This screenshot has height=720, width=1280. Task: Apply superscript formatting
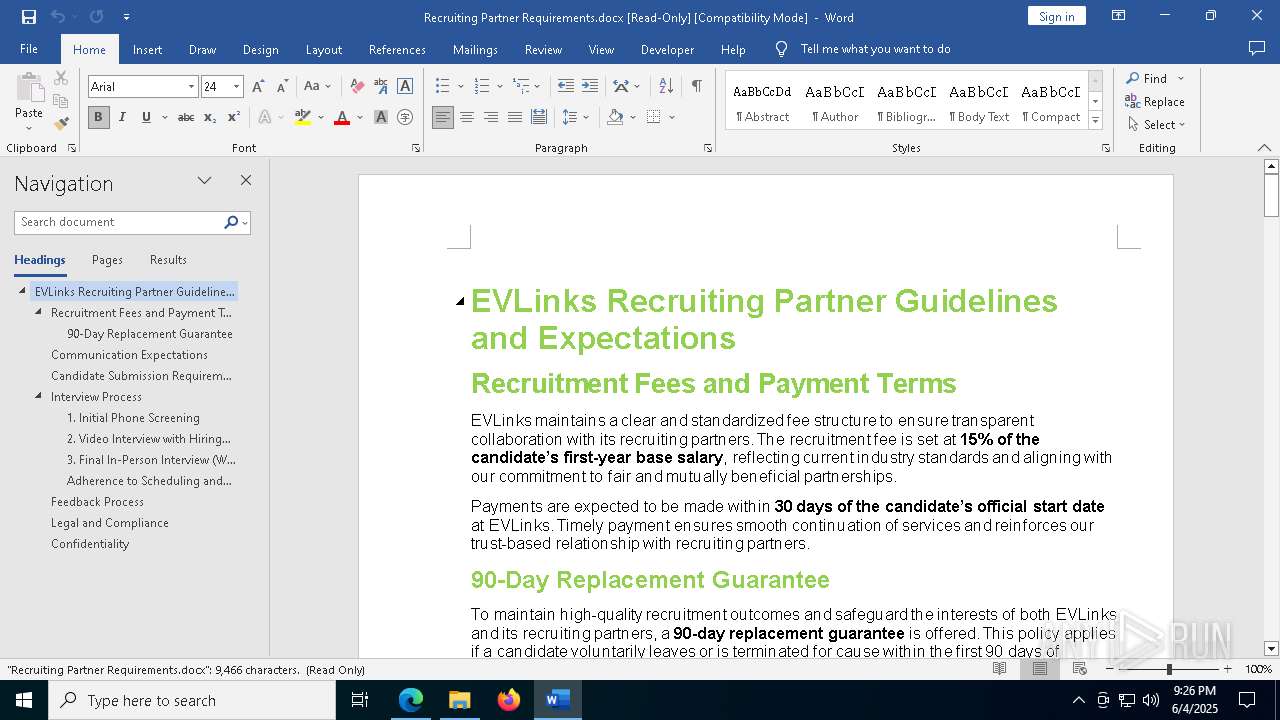coord(233,117)
